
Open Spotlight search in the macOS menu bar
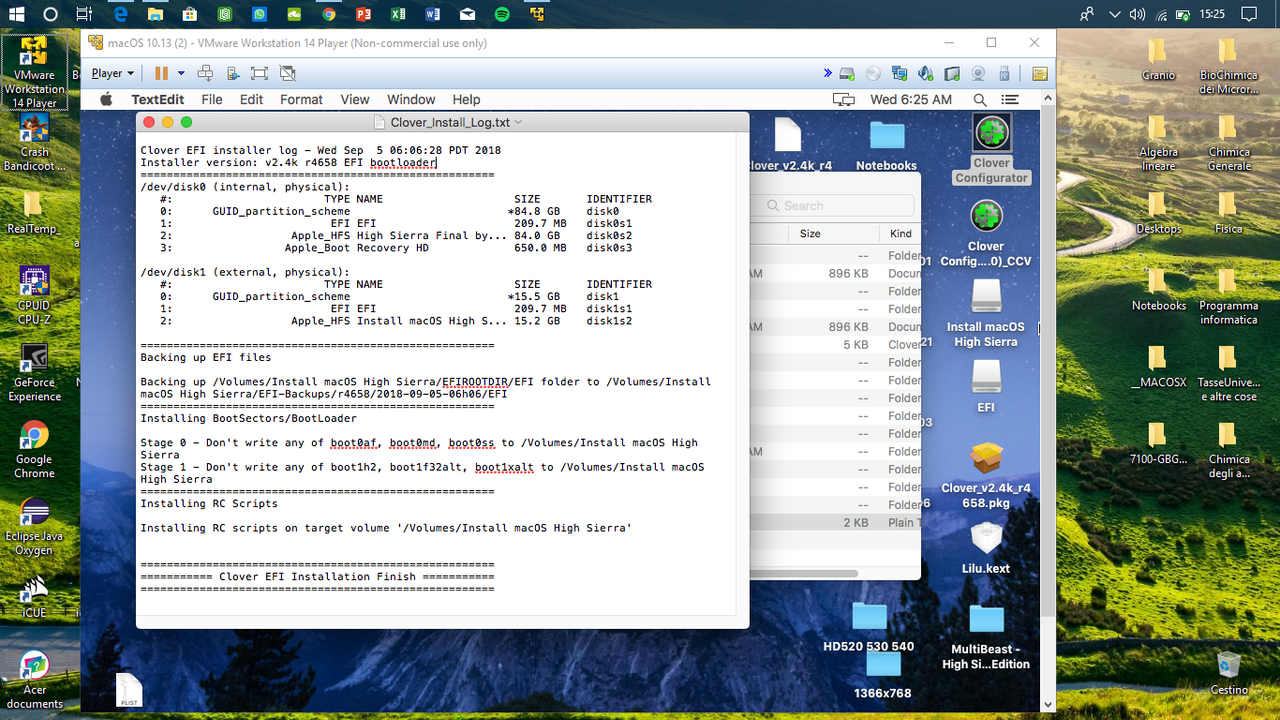[980, 99]
